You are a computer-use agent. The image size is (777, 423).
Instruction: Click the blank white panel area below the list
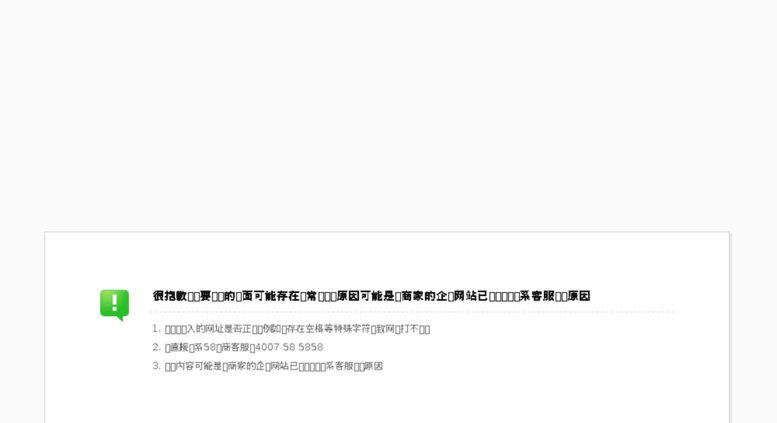(x=387, y=401)
